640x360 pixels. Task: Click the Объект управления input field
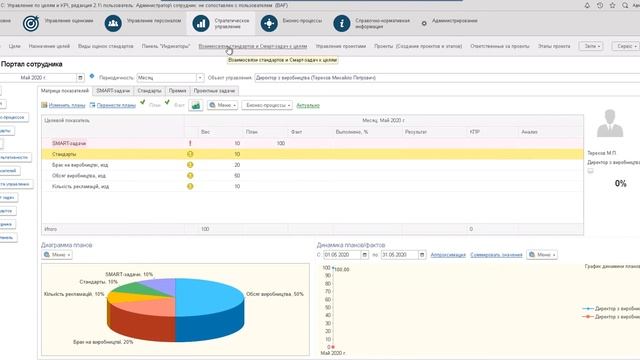(447, 78)
